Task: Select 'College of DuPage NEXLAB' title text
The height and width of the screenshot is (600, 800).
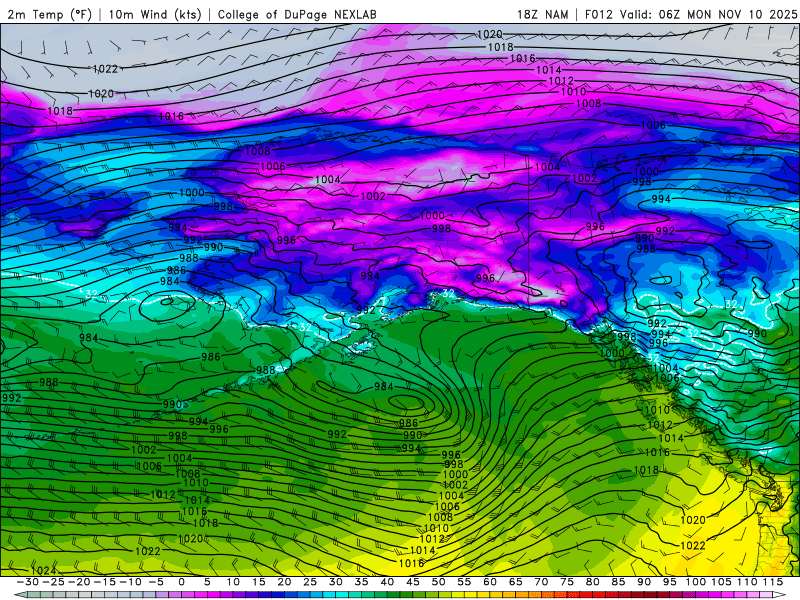Action: [x=297, y=14]
